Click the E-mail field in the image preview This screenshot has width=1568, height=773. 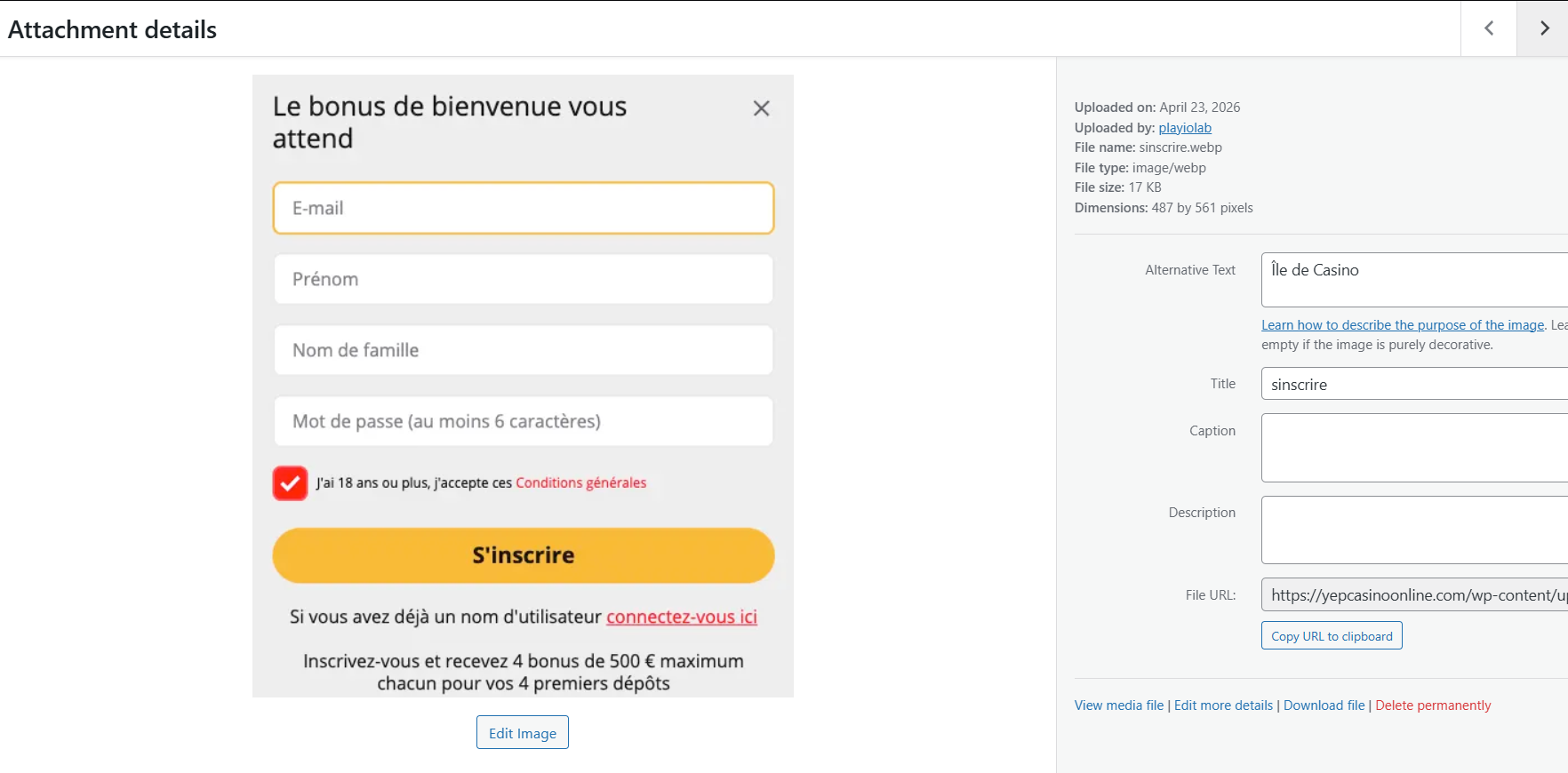[523, 209]
